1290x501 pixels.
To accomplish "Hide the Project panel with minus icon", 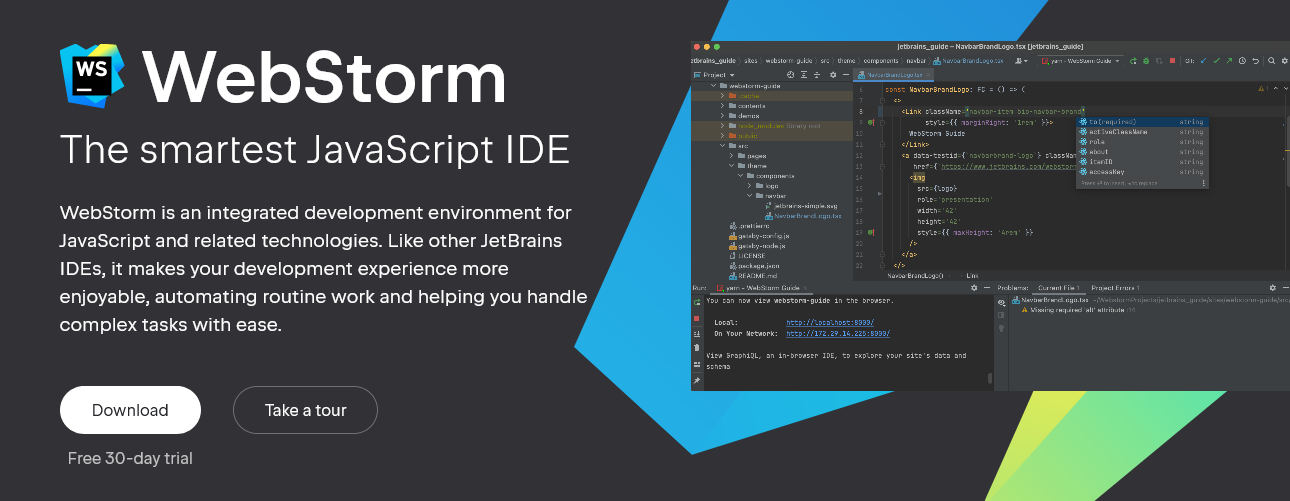I will 846,75.
